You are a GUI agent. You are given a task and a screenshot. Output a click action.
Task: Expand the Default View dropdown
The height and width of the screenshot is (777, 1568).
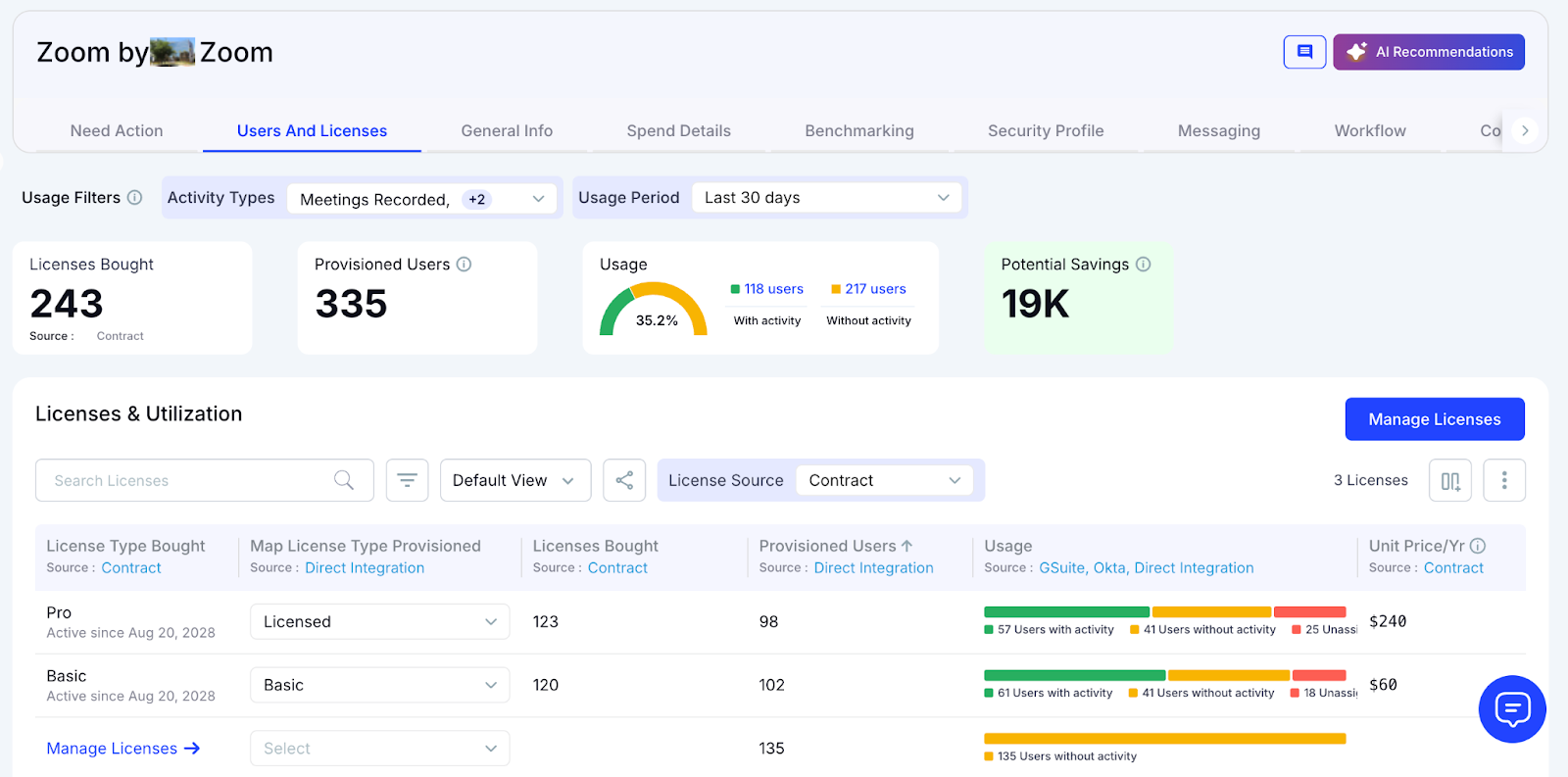coord(515,480)
